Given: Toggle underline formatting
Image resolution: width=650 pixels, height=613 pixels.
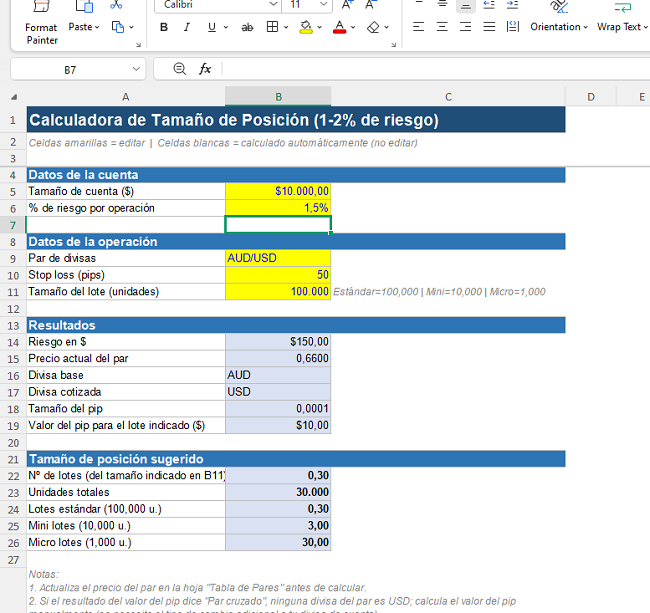Looking at the screenshot, I should [x=212, y=27].
